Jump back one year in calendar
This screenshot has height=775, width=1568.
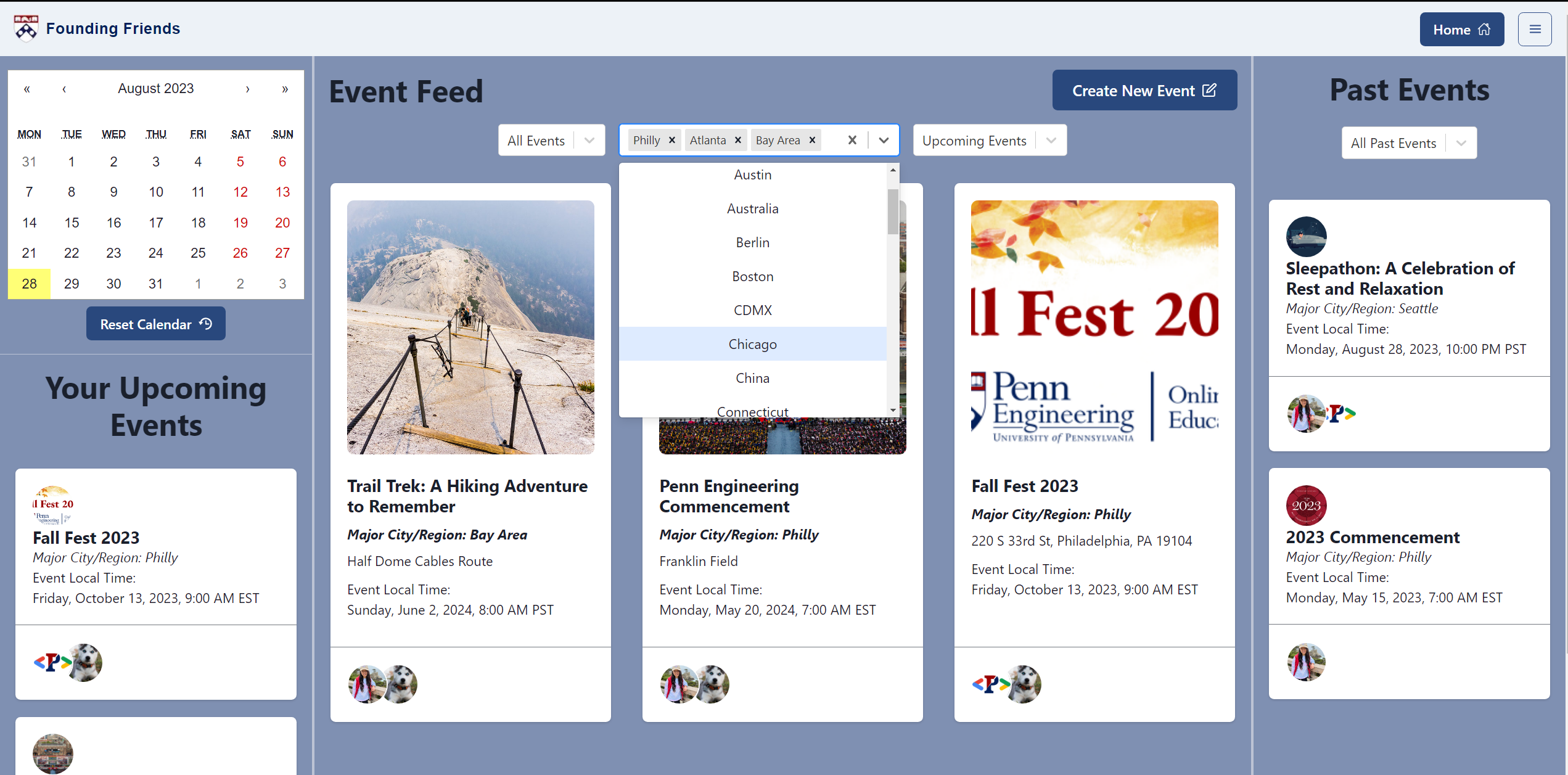(27, 89)
